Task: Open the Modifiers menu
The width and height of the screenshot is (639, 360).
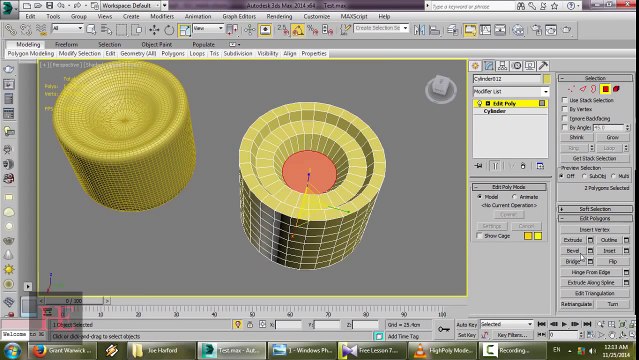Action: [x=162, y=16]
